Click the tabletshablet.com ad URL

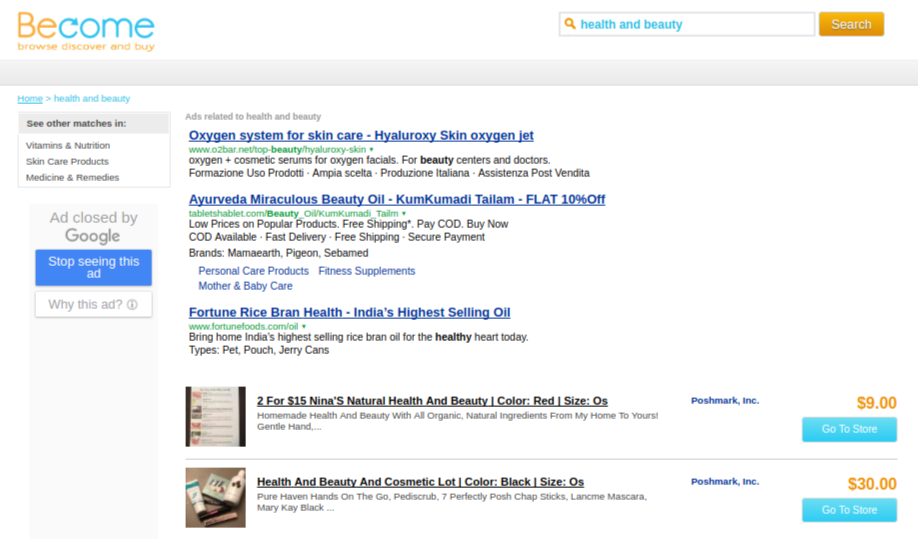293,214
